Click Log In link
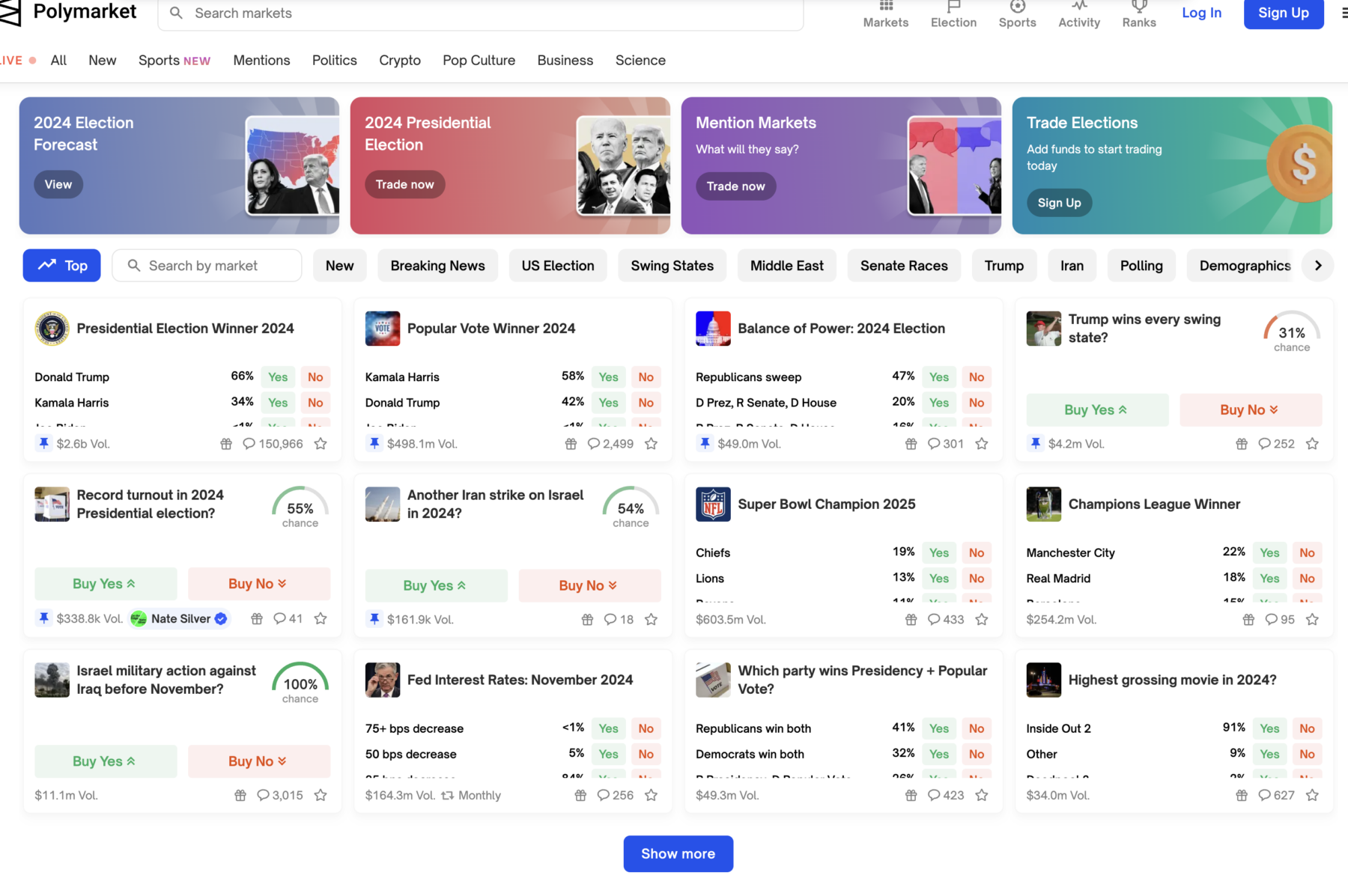 (x=1201, y=13)
